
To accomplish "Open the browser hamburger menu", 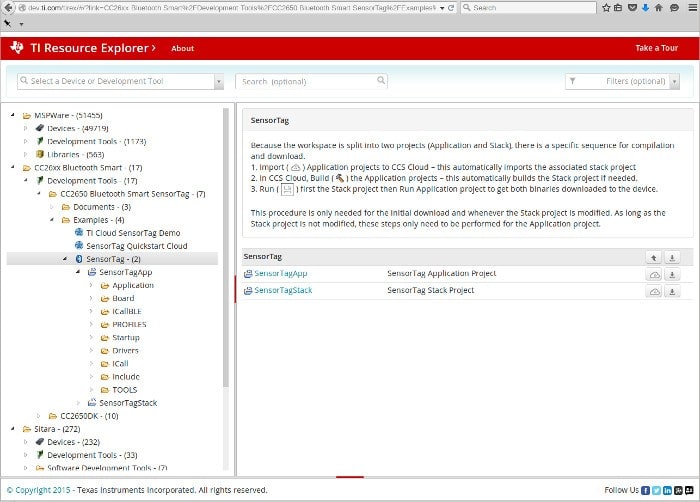I will [692, 8].
